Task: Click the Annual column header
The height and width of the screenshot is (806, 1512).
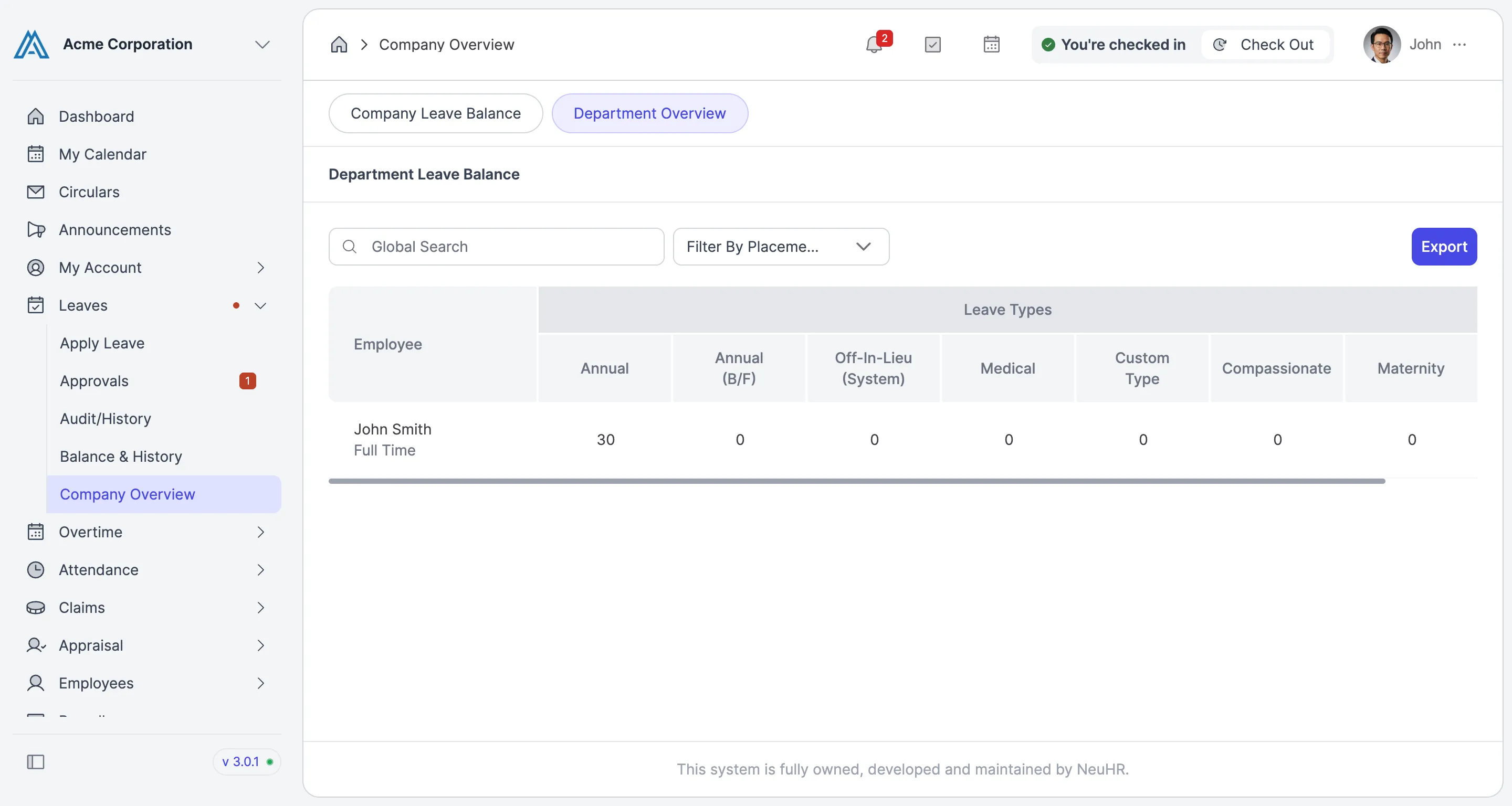Action: (605, 368)
